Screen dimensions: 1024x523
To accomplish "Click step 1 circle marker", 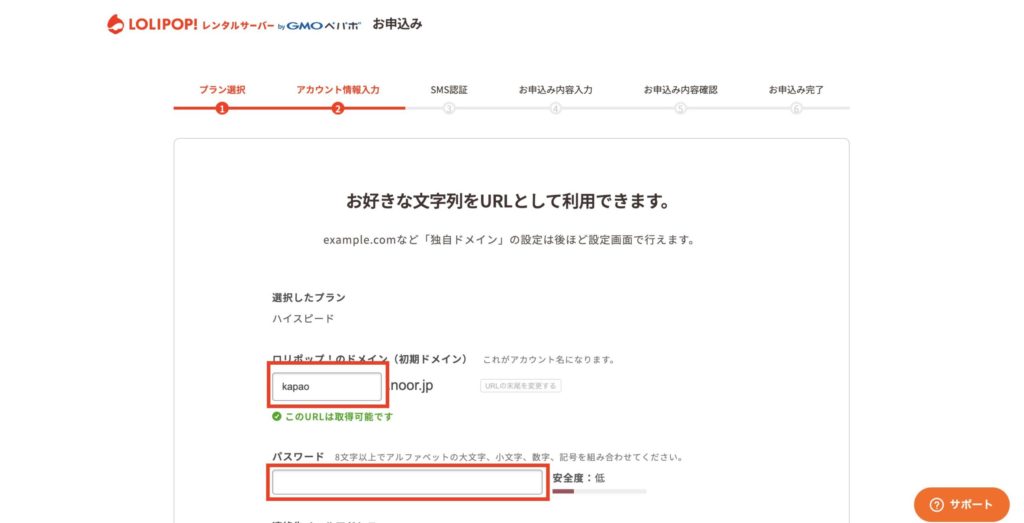I will (222, 108).
